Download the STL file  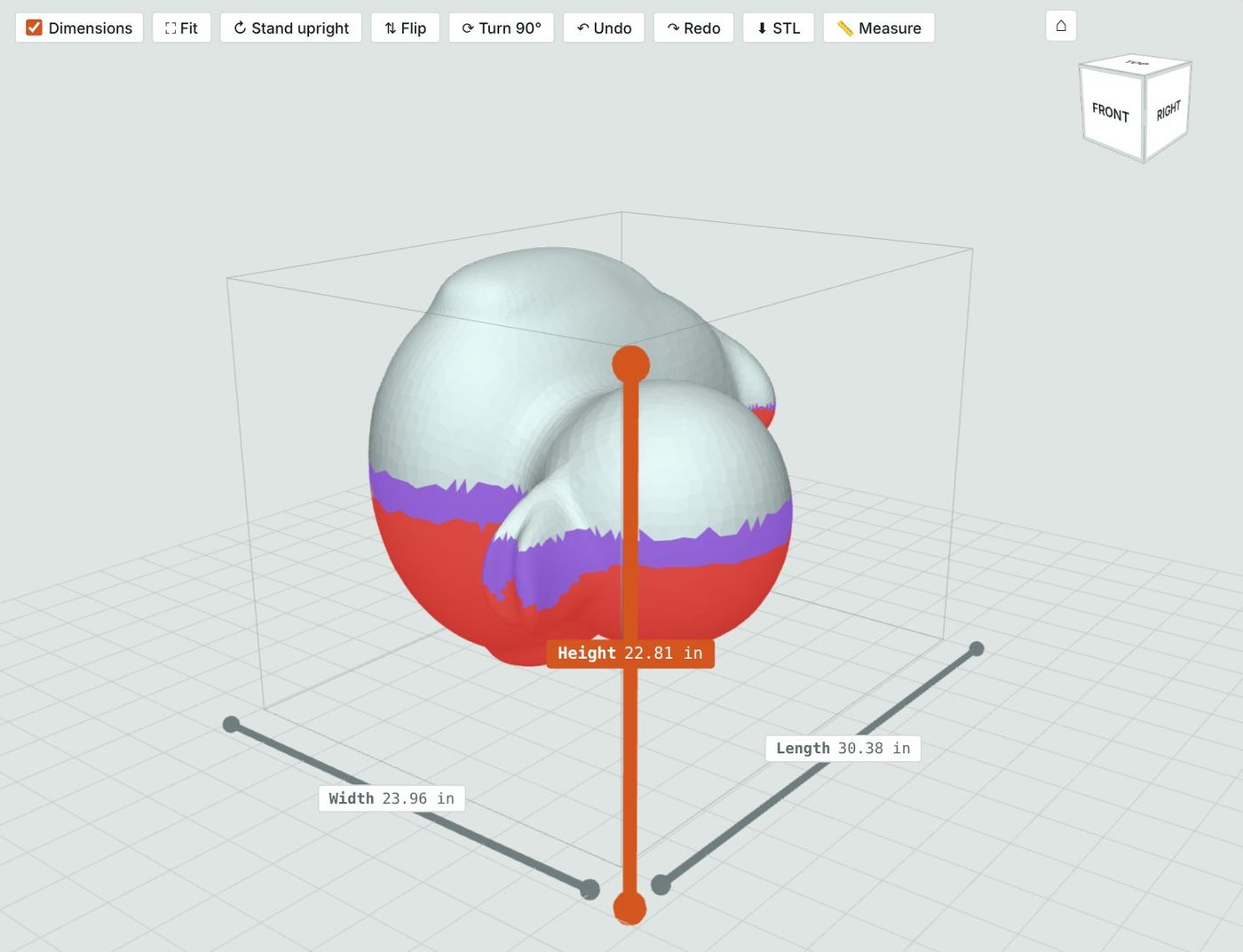(779, 28)
